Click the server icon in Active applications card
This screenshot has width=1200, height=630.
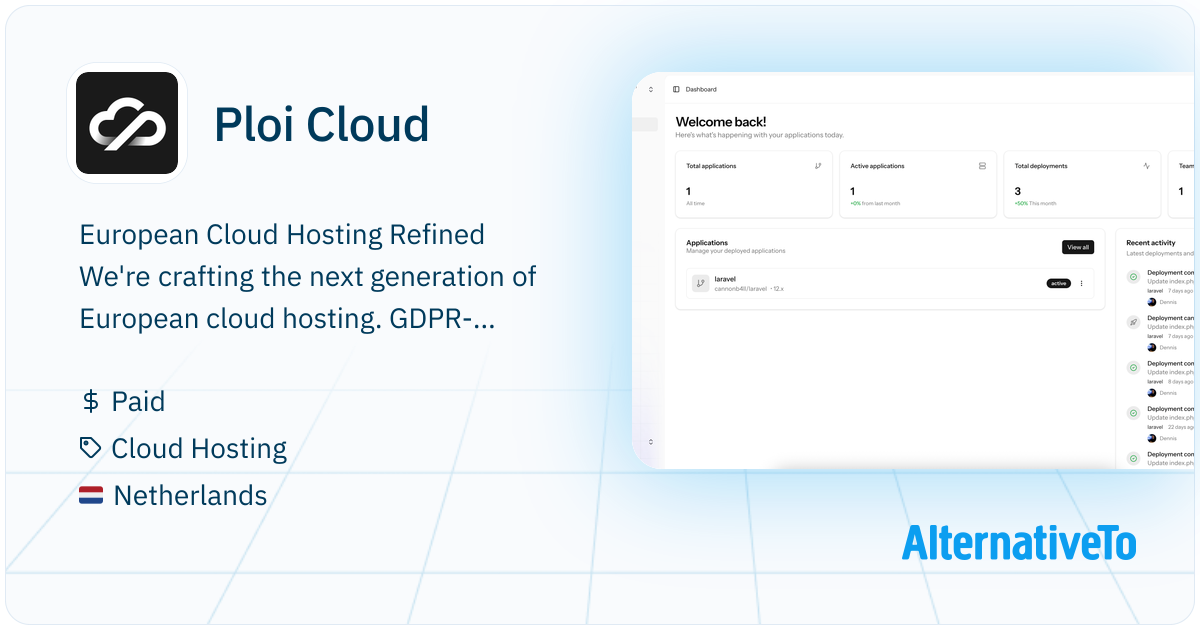pyautogui.click(x=982, y=166)
